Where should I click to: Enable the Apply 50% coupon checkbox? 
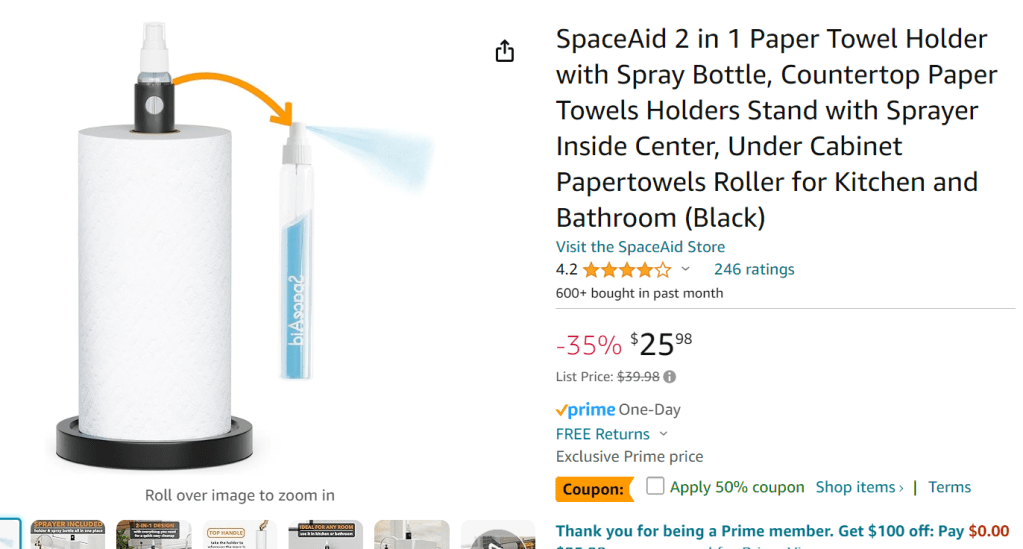click(x=655, y=487)
